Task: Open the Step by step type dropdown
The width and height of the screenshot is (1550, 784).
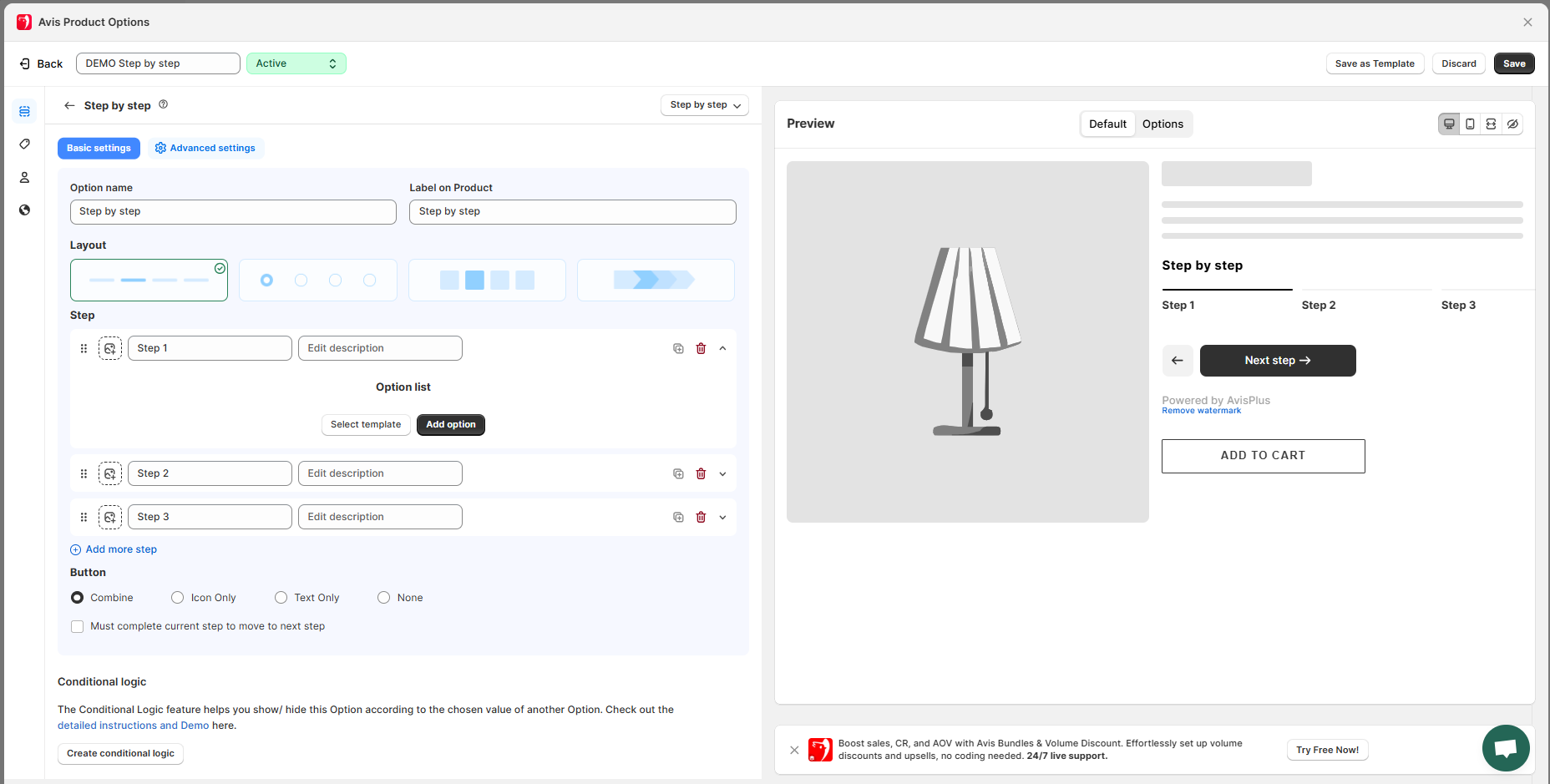Action: [x=704, y=105]
